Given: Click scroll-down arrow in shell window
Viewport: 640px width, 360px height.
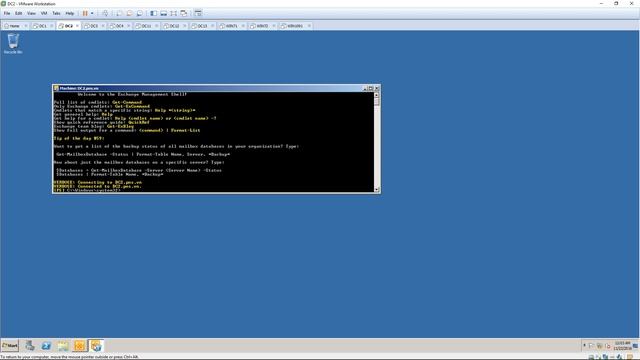Looking at the screenshot, I should (377, 189).
